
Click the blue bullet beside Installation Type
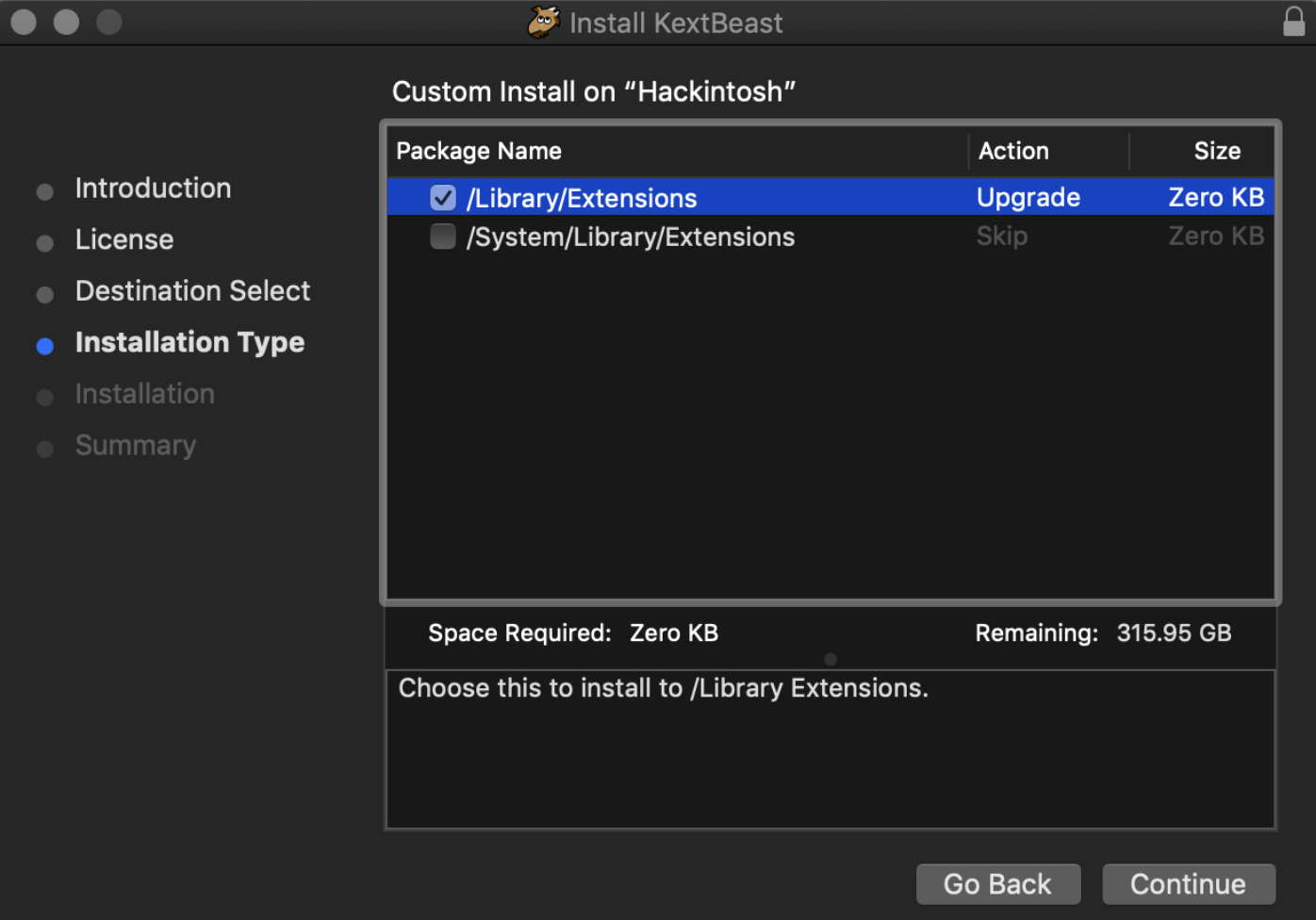click(44, 346)
